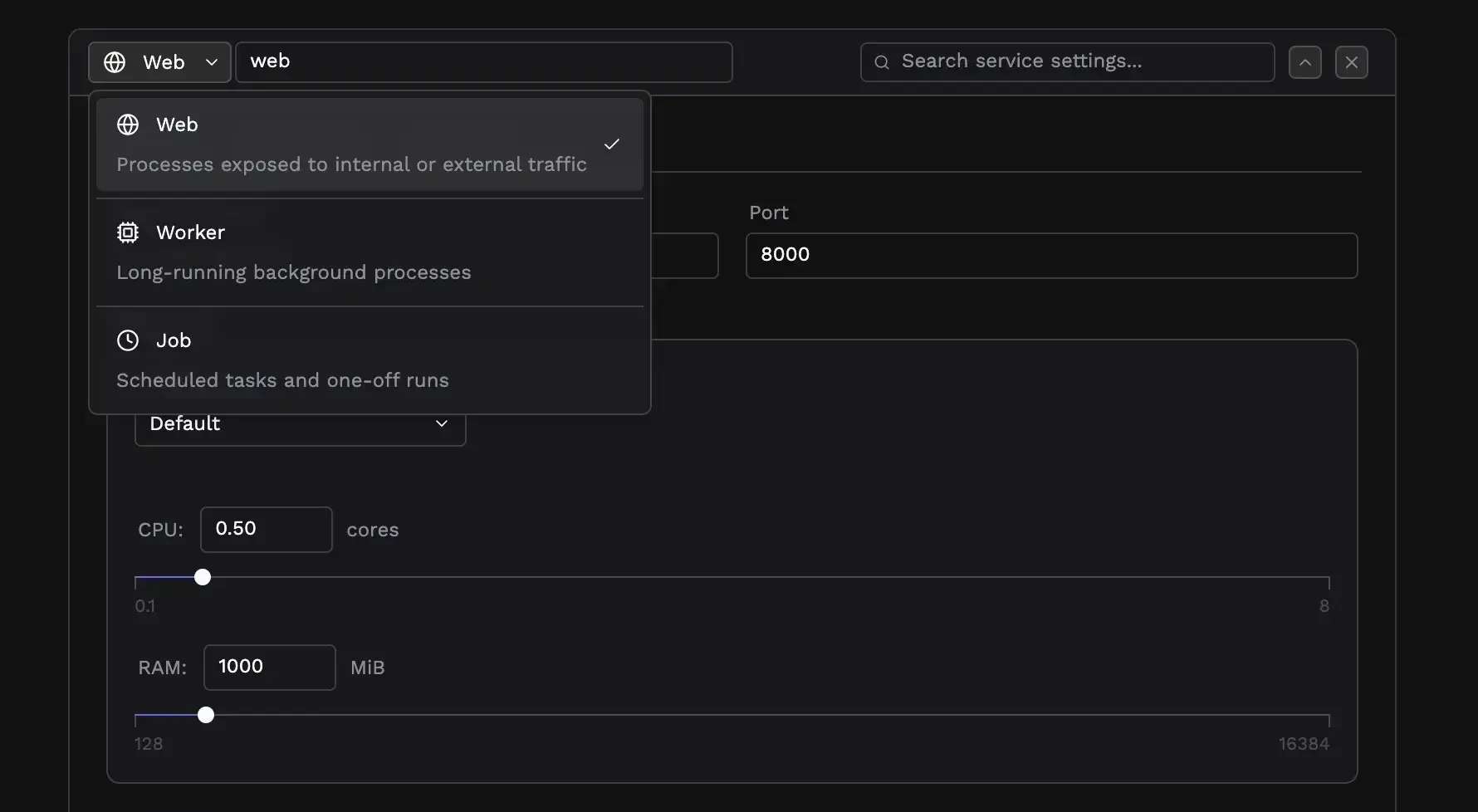Click the RAM input showing 1000
Viewport: 1478px width, 812px height.
click(268, 667)
